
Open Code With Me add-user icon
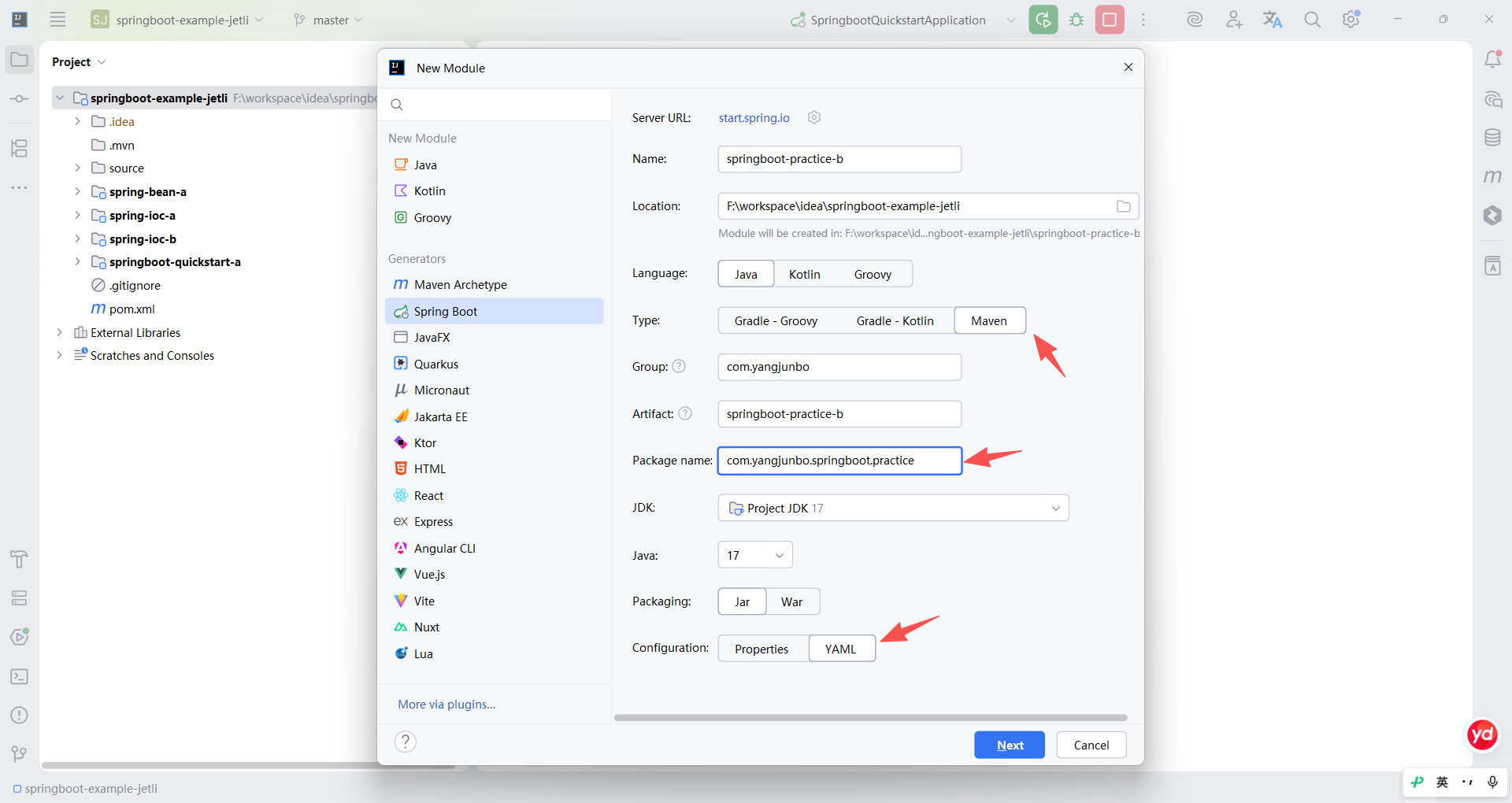tap(1234, 20)
